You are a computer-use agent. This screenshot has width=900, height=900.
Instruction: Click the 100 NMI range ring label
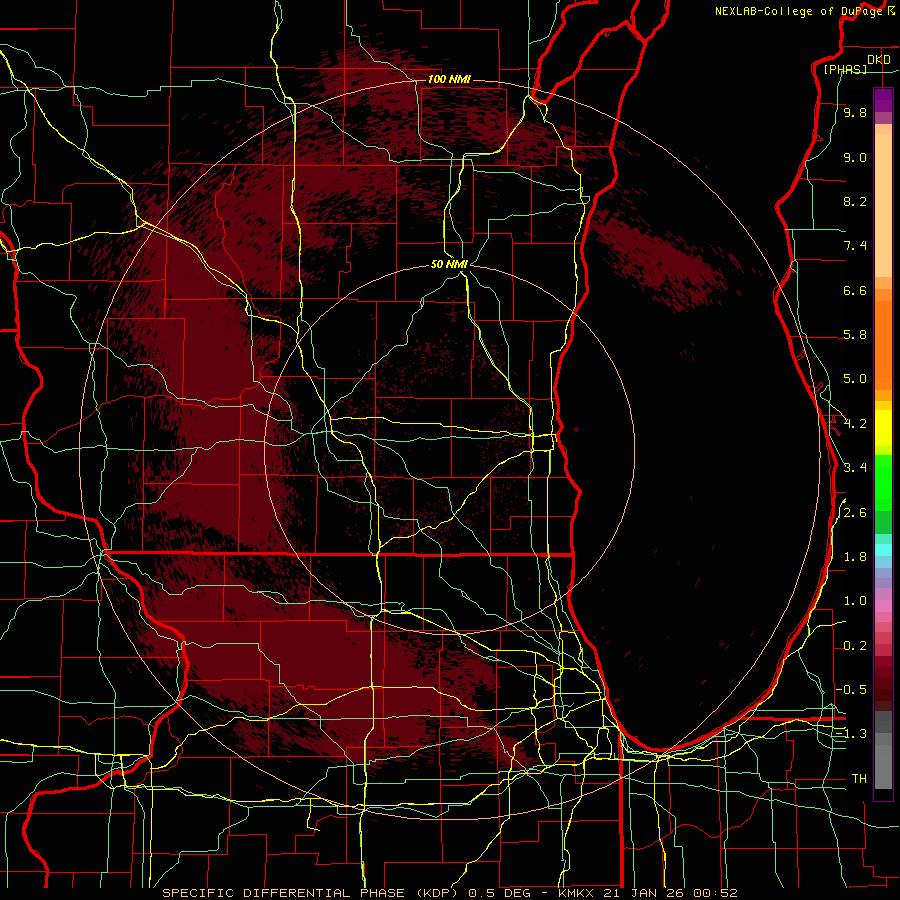tap(449, 79)
